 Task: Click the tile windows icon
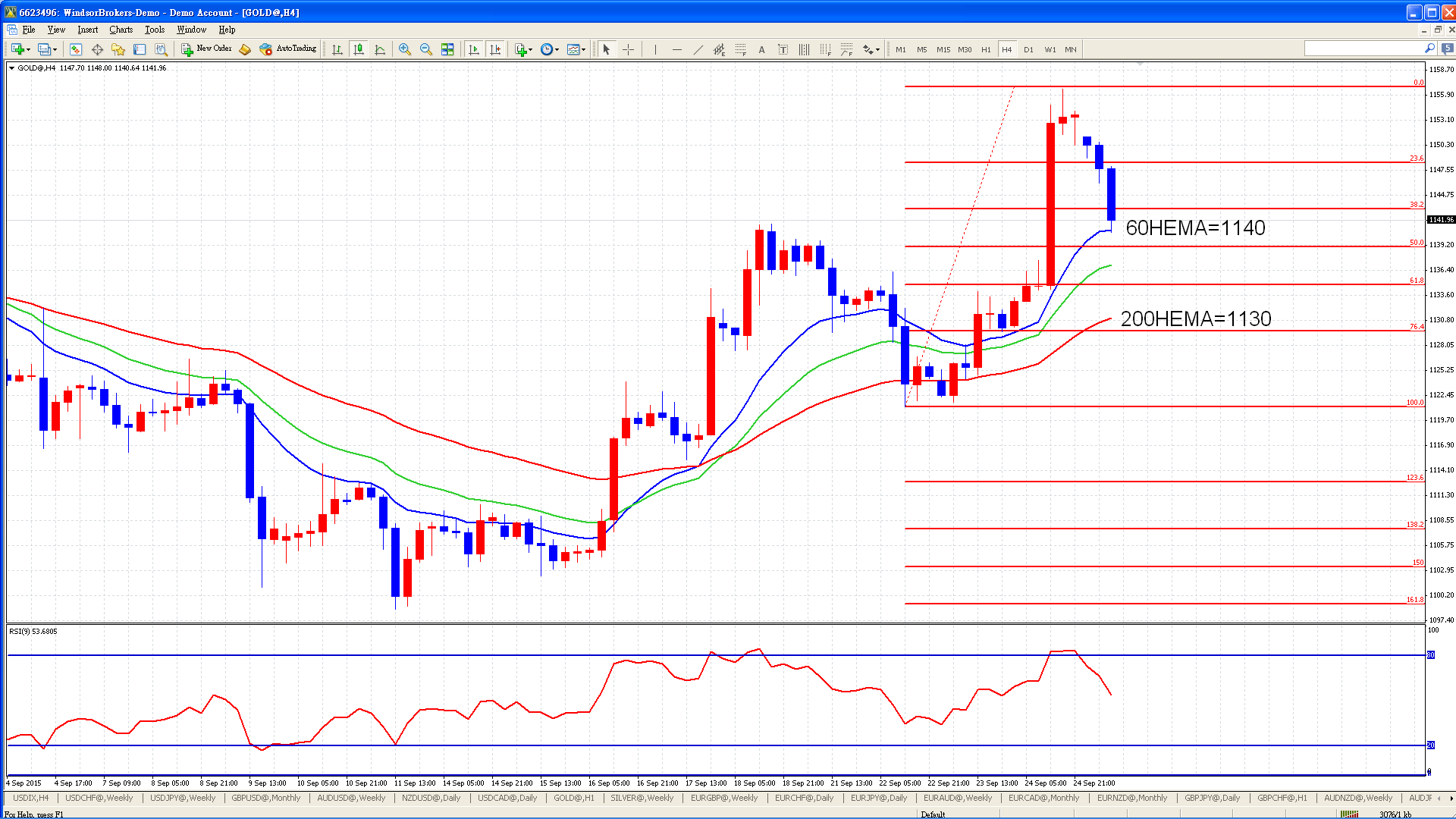[447, 49]
